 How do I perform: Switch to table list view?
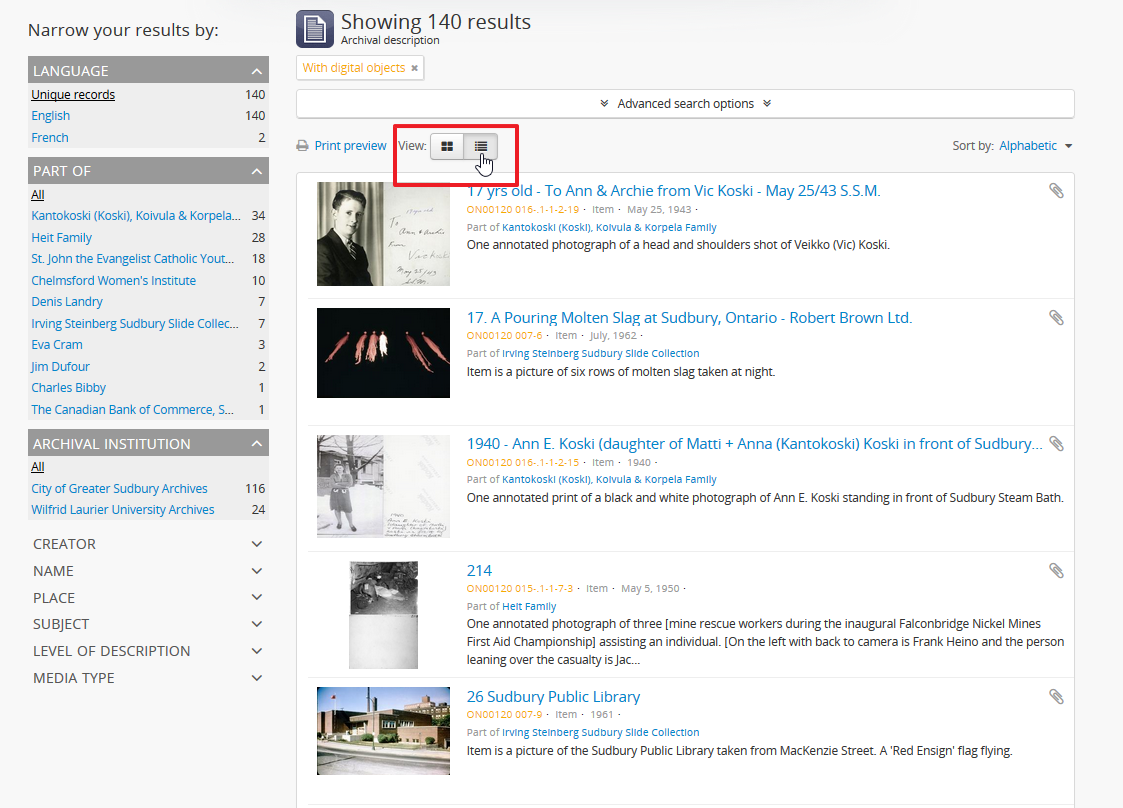tap(481, 146)
